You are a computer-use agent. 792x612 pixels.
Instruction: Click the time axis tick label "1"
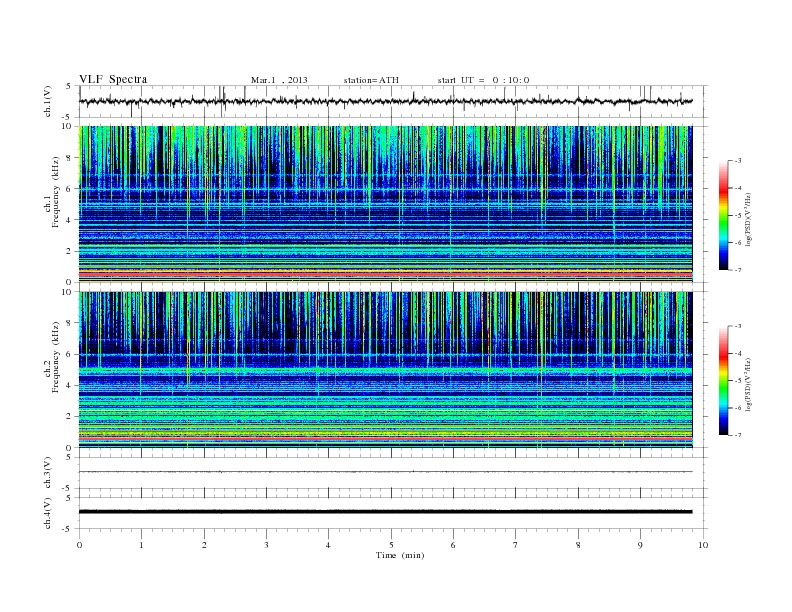coord(142,545)
